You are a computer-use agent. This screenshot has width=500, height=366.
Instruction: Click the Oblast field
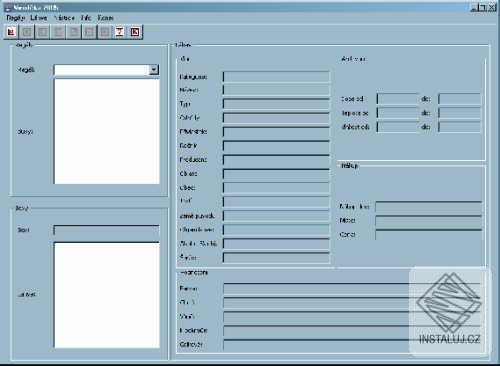coord(276,174)
